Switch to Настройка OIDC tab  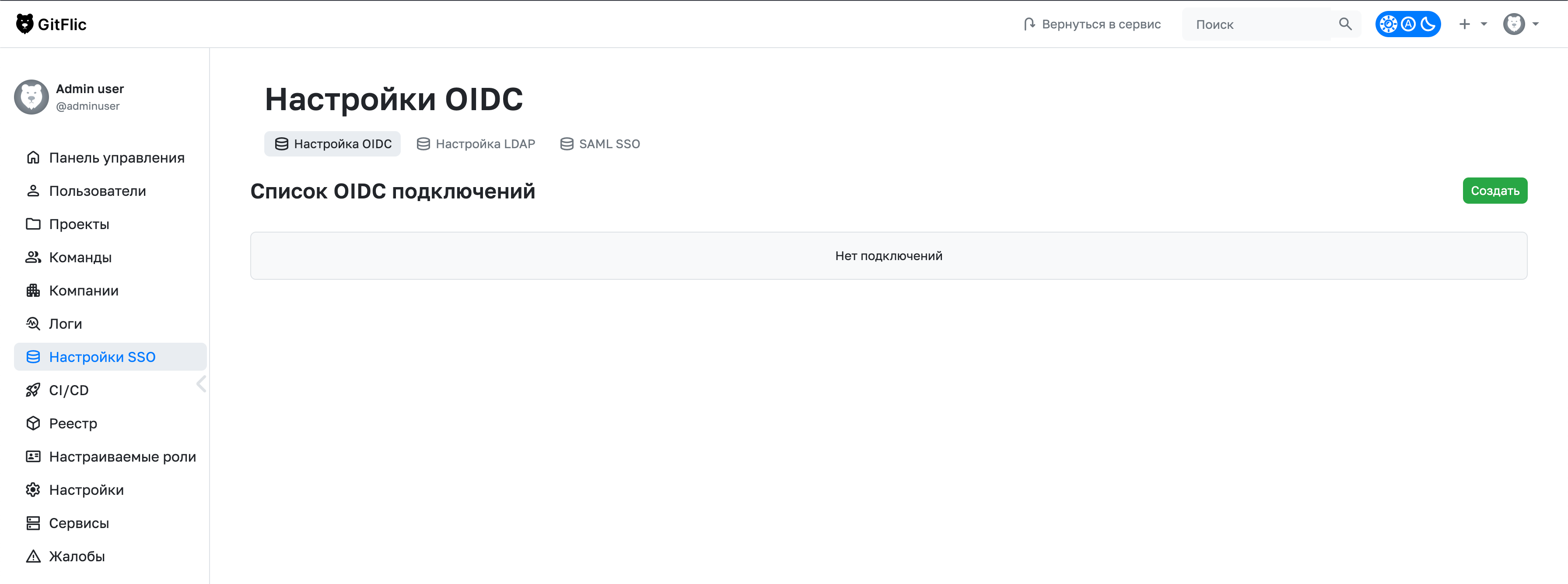332,143
